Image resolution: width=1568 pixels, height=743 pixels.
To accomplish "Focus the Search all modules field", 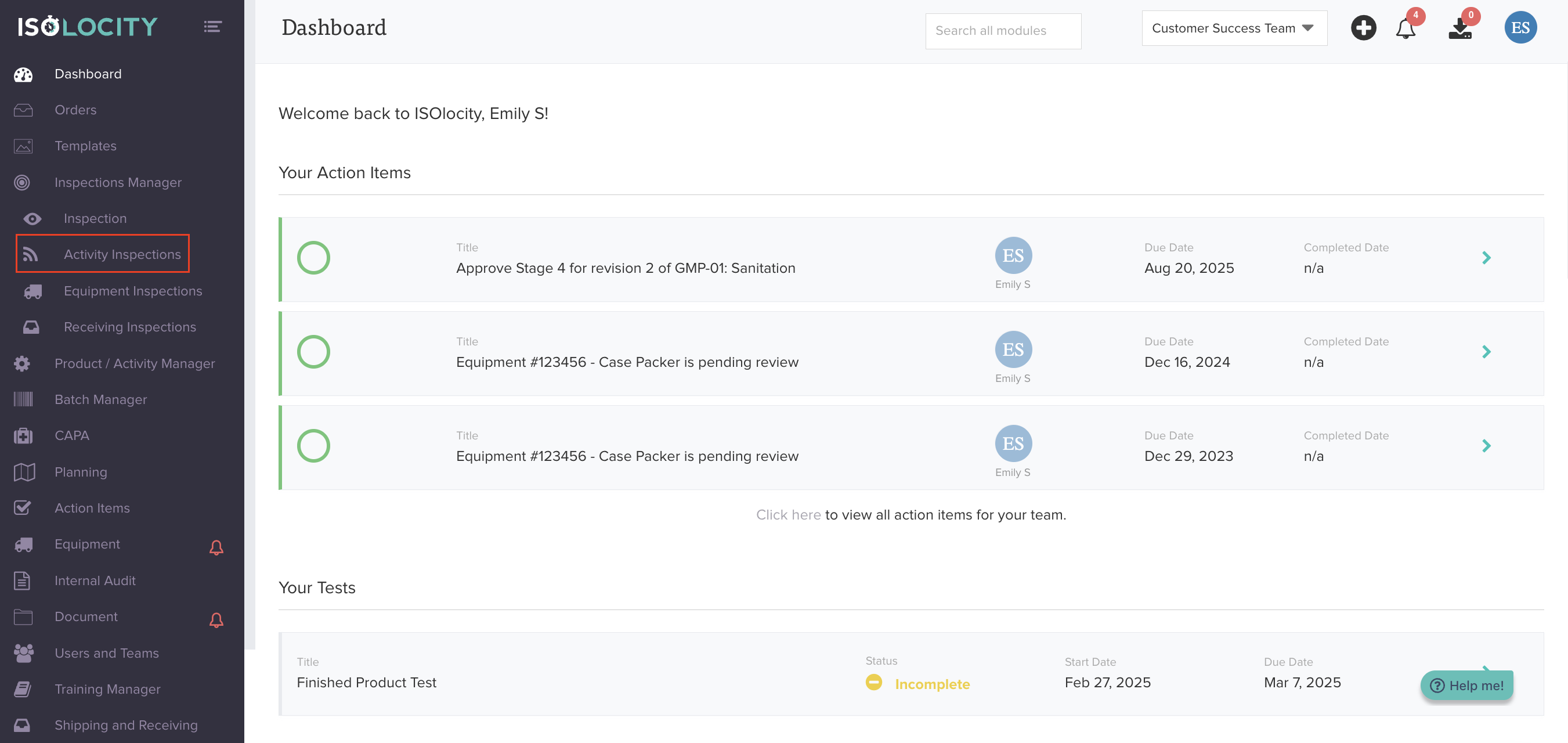I will (x=1003, y=31).
